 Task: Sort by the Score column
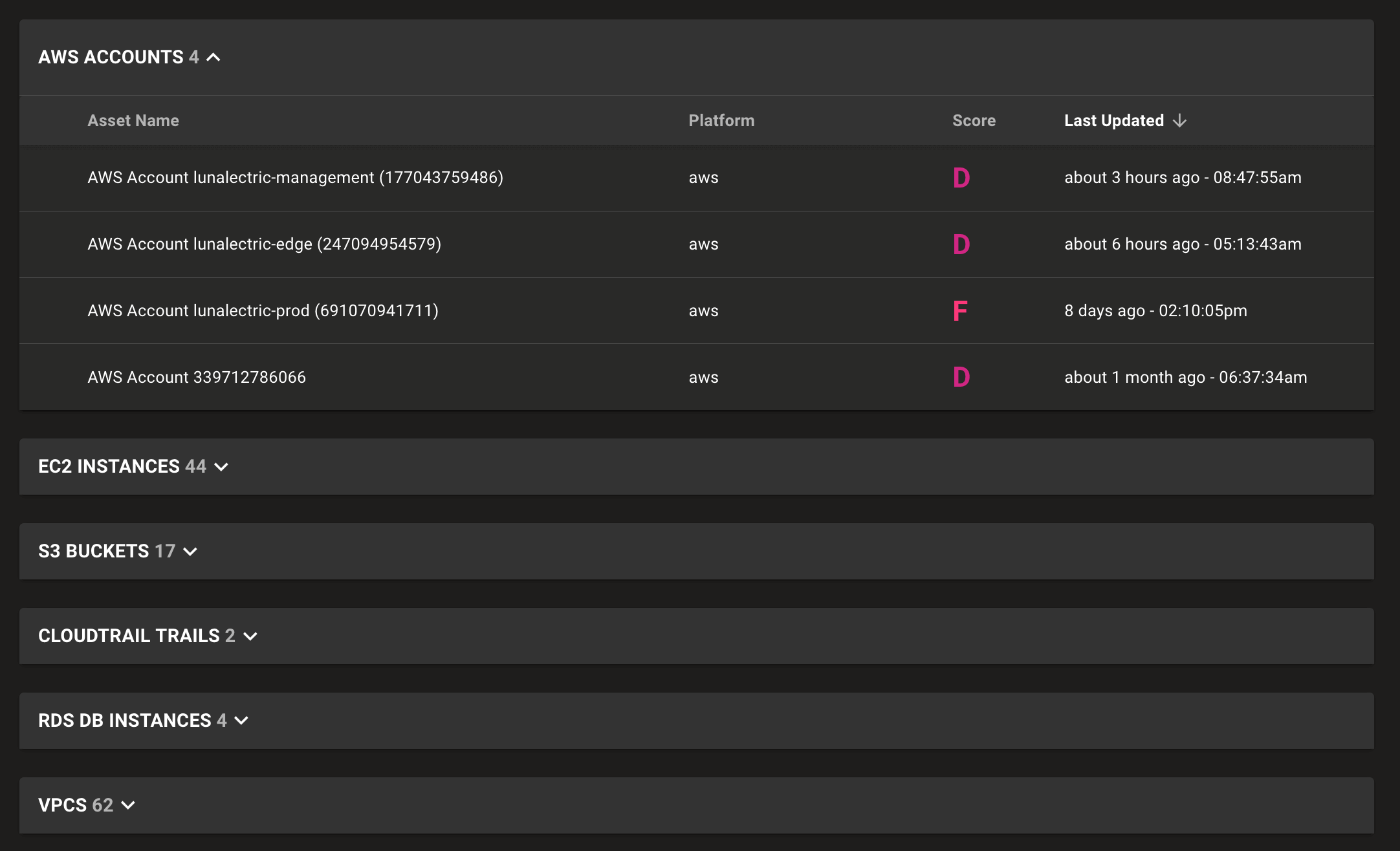coord(974,120)
